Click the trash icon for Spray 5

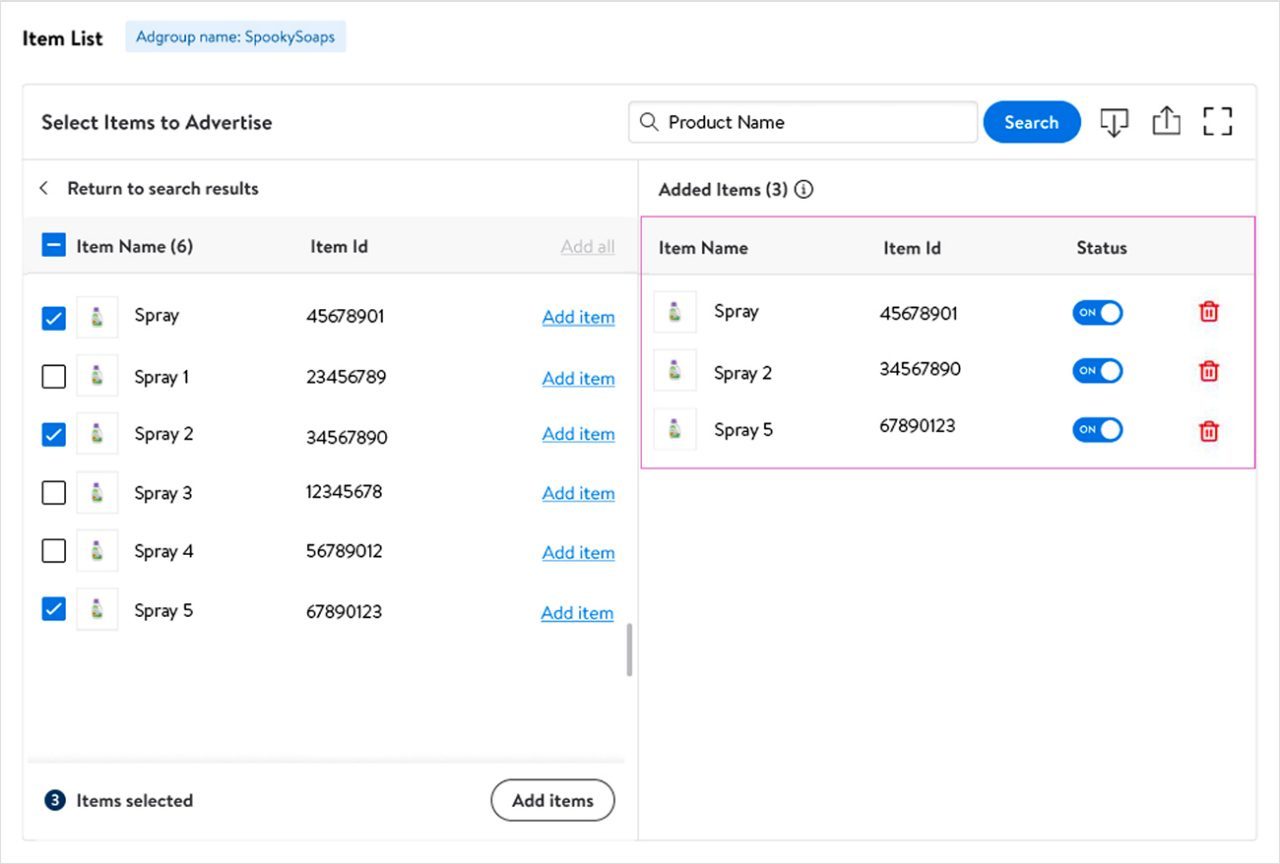(x=1208, y=430)
